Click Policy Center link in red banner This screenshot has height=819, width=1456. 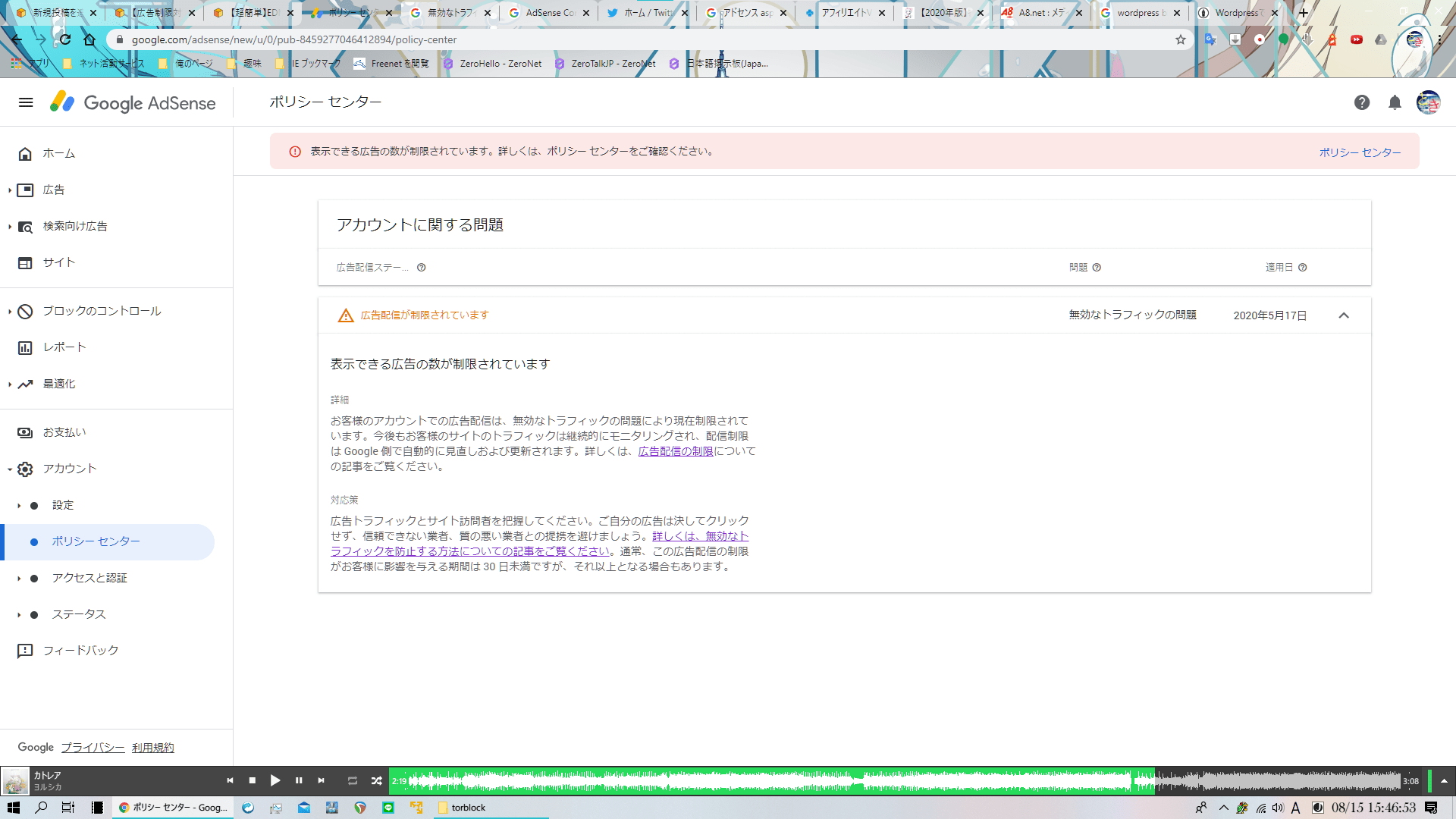1360,152
